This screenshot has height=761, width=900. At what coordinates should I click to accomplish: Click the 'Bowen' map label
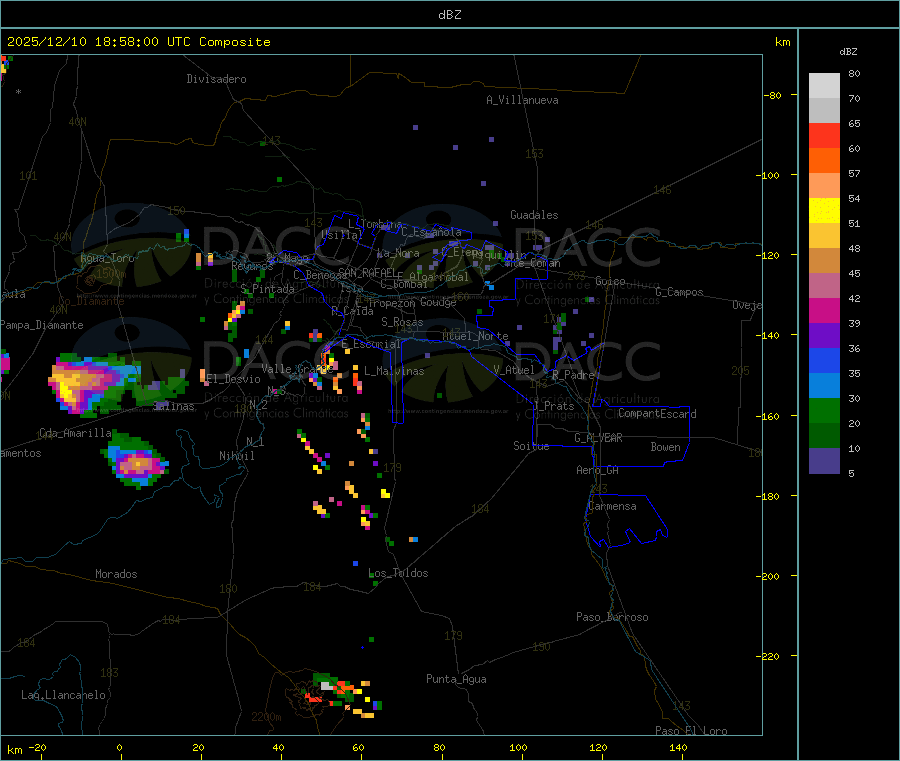666,446
